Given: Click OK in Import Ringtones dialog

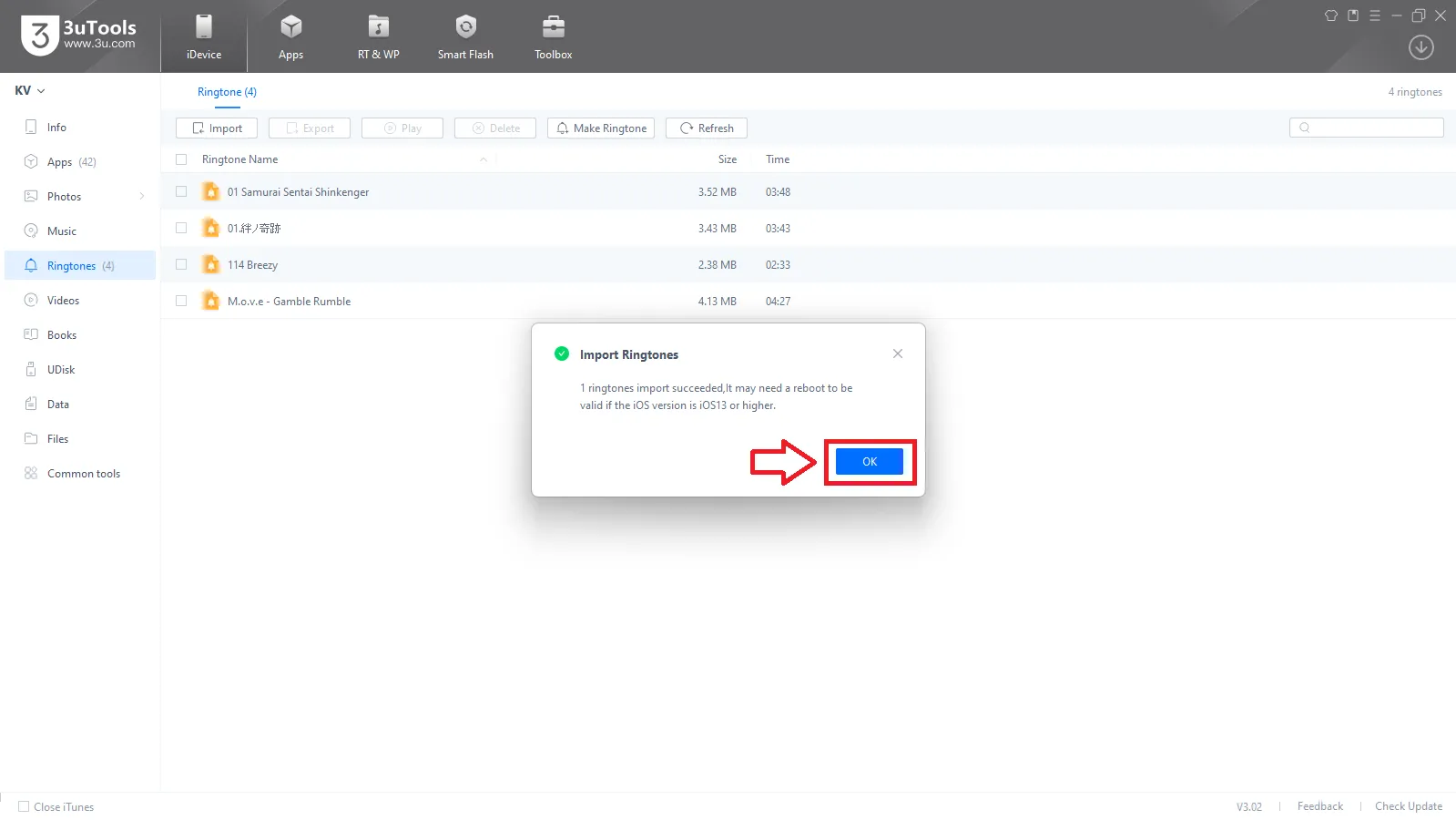Looking at the screenshot, I should 869,461.
